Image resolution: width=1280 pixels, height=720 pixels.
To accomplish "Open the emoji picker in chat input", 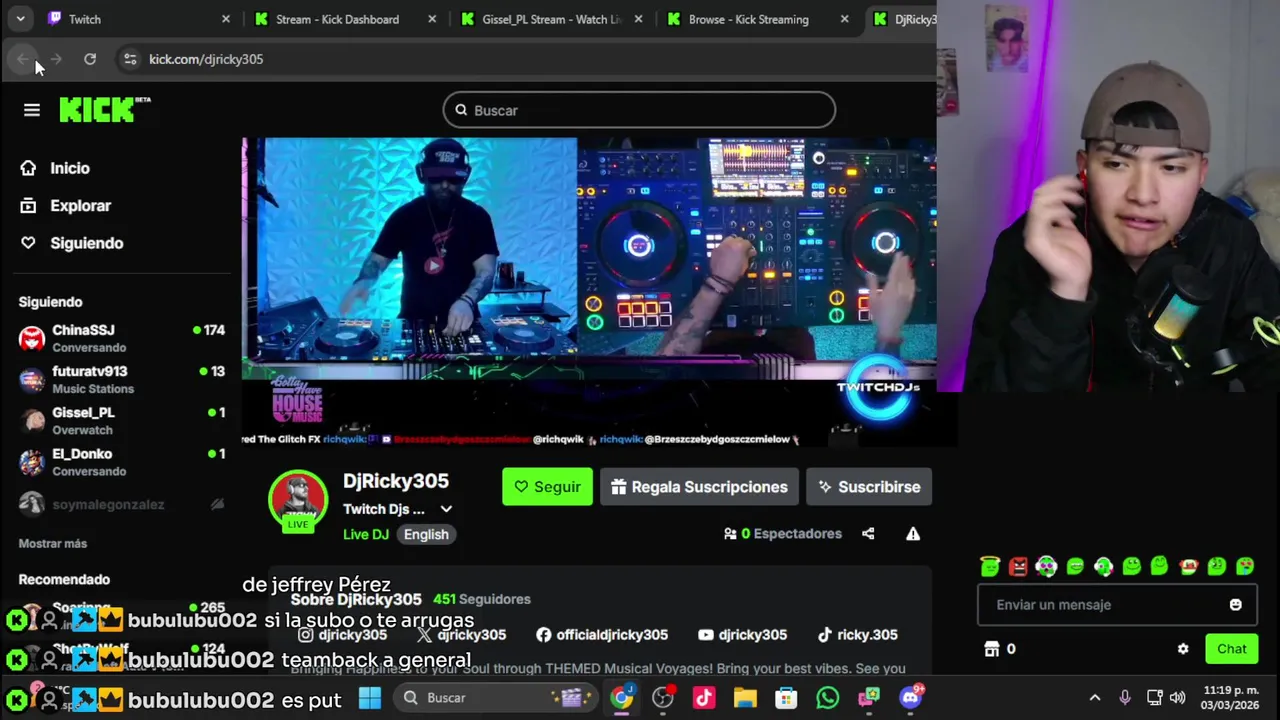I will click(x=1235, y=605).
